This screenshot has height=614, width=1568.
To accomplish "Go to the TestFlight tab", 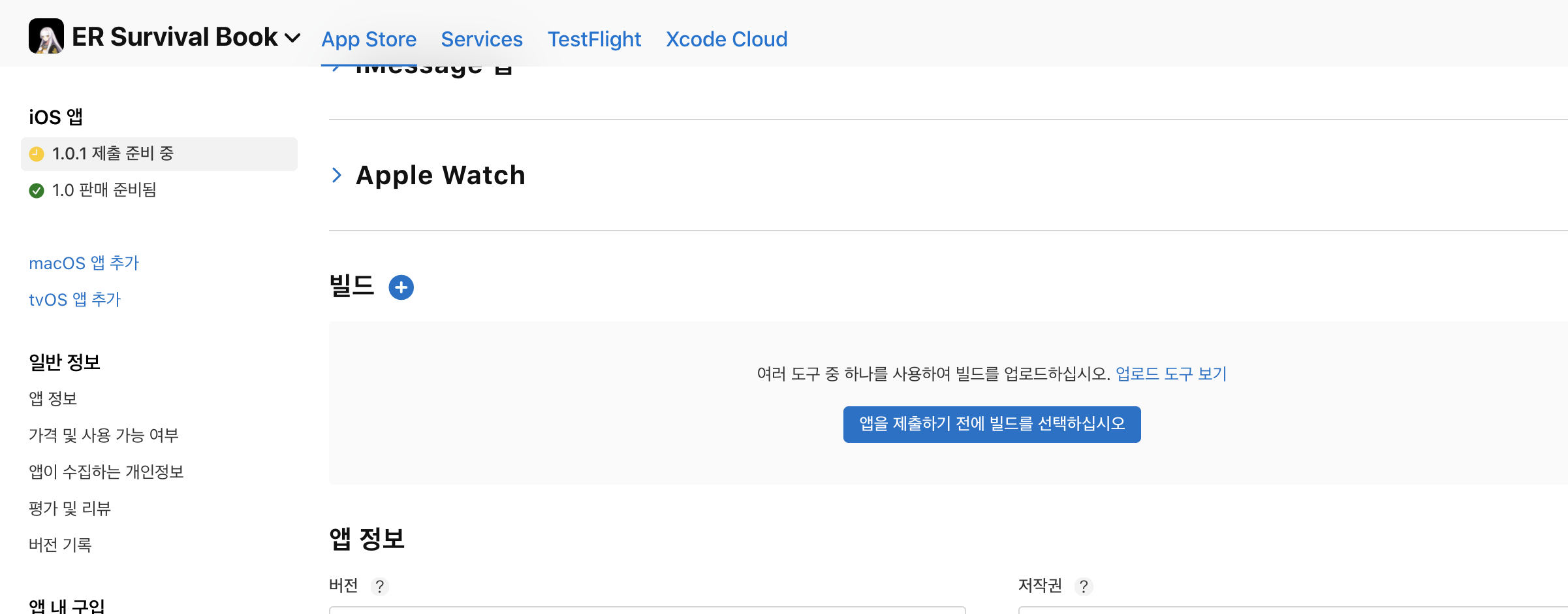I will [x=594, y=39].
